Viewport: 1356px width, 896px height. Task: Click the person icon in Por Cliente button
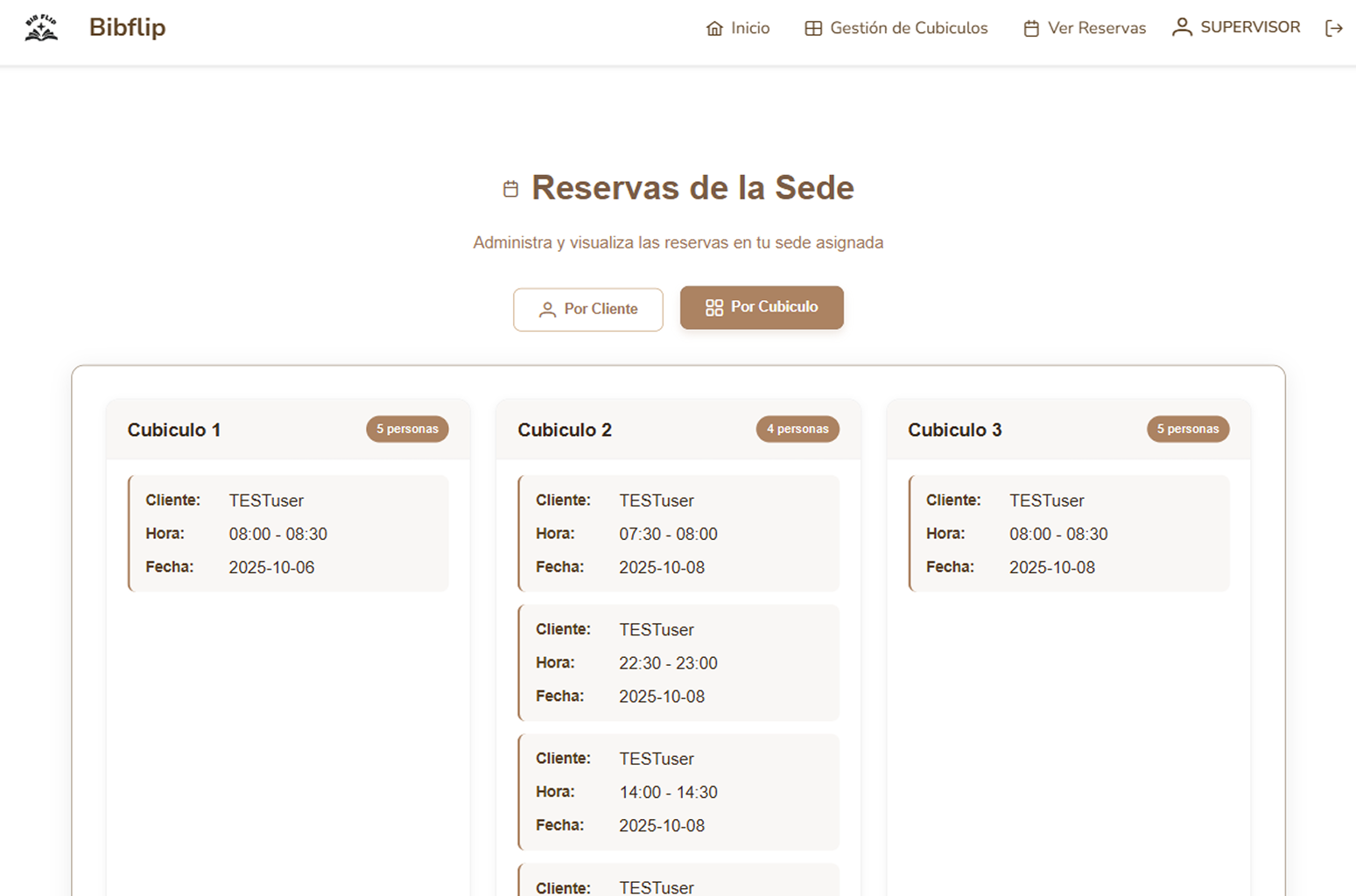[x=547, y=310]
